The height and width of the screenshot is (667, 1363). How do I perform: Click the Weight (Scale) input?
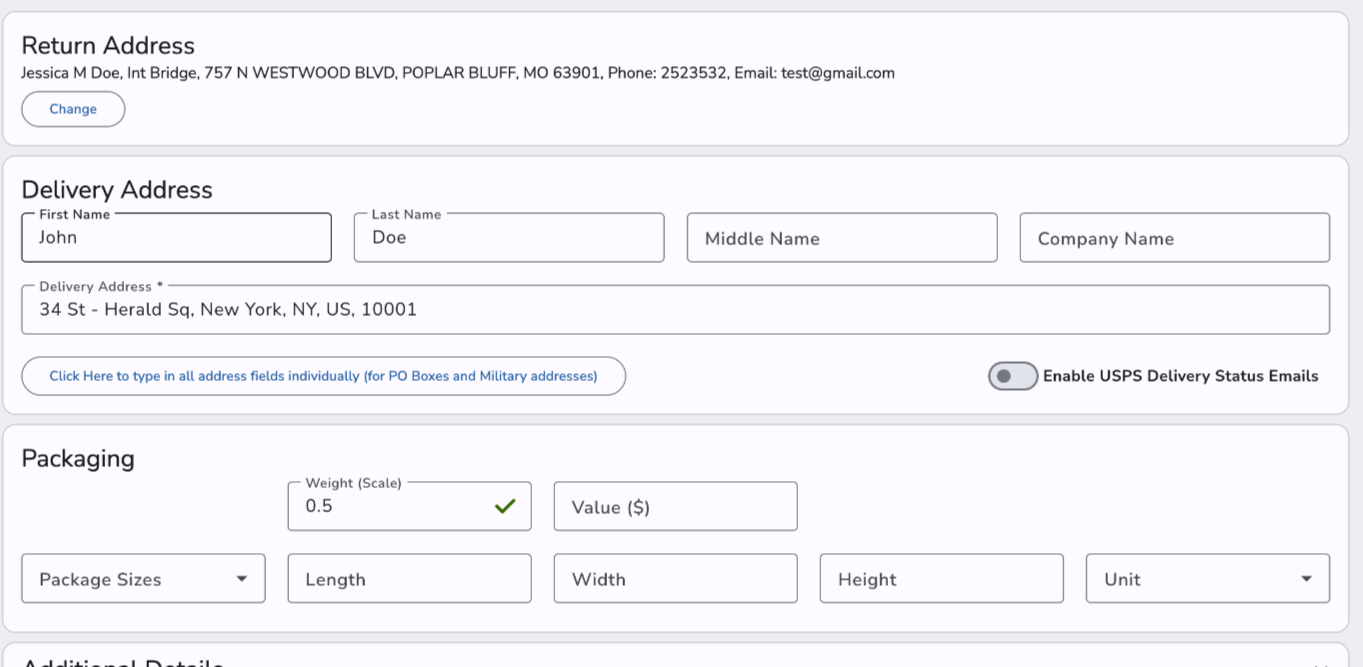coord(390,506)
